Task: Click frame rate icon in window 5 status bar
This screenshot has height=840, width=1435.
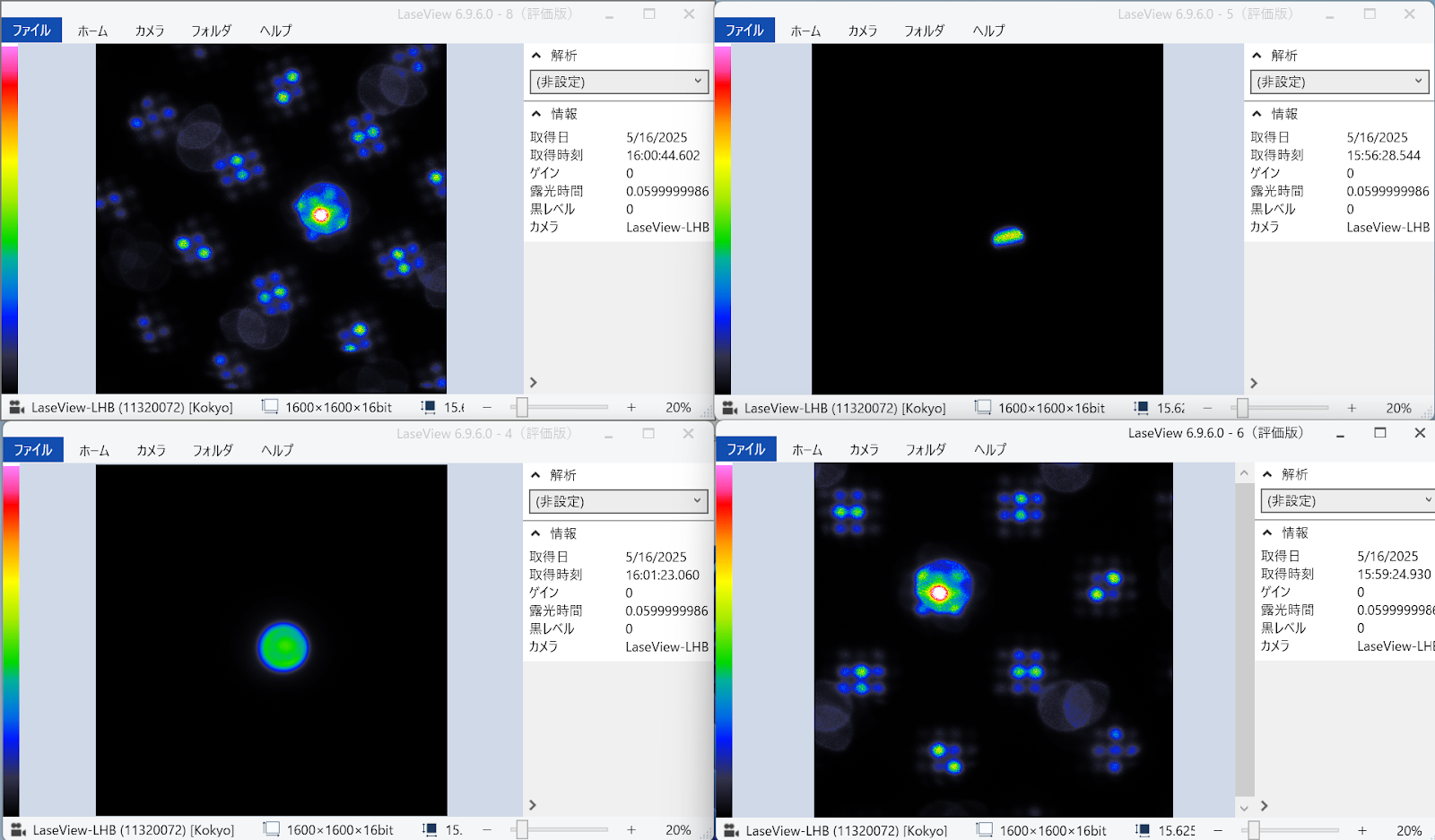Action: 1141,408
